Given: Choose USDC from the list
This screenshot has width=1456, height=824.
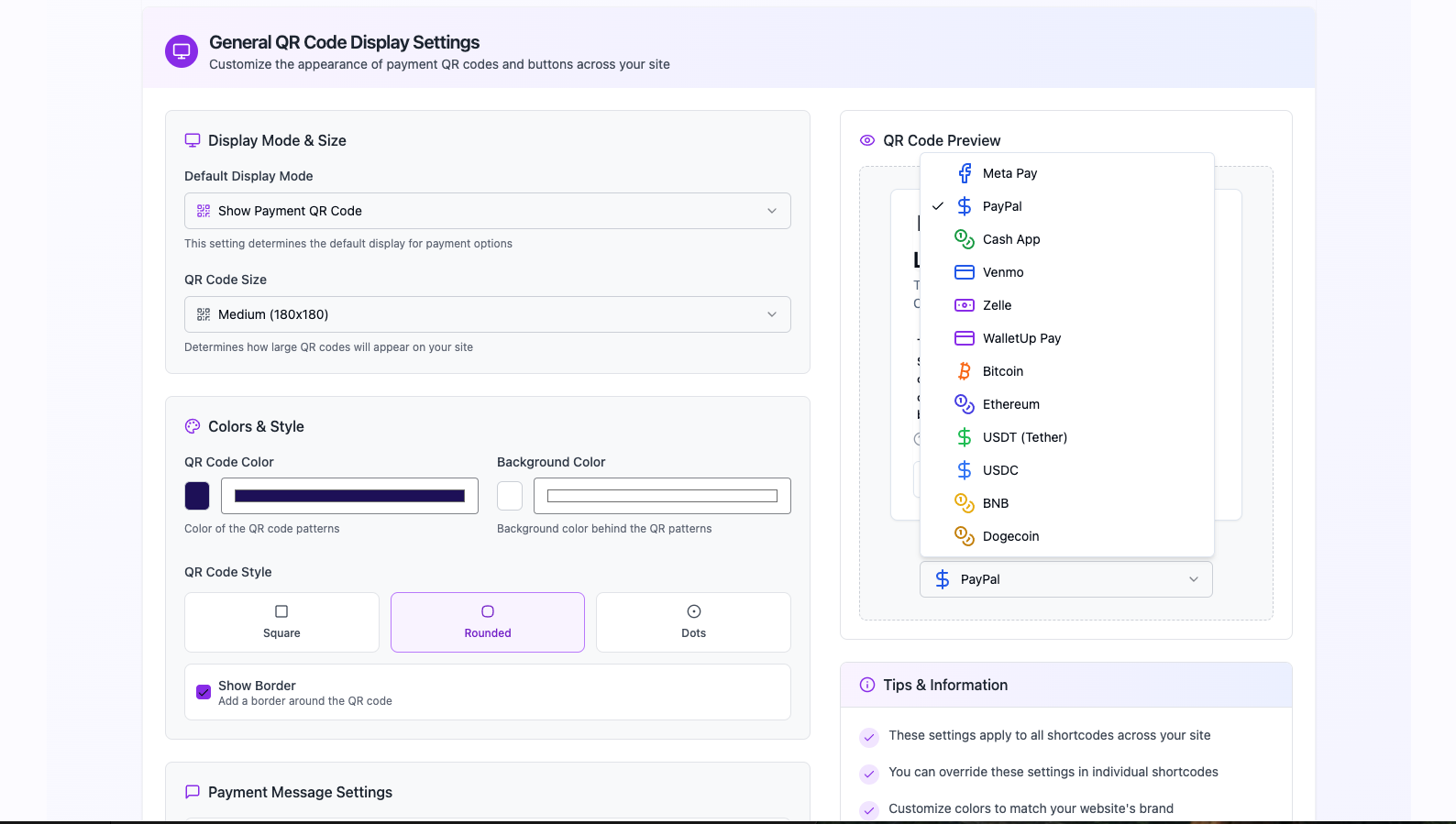Looking at the screenshot, I should pos(1067,470).
